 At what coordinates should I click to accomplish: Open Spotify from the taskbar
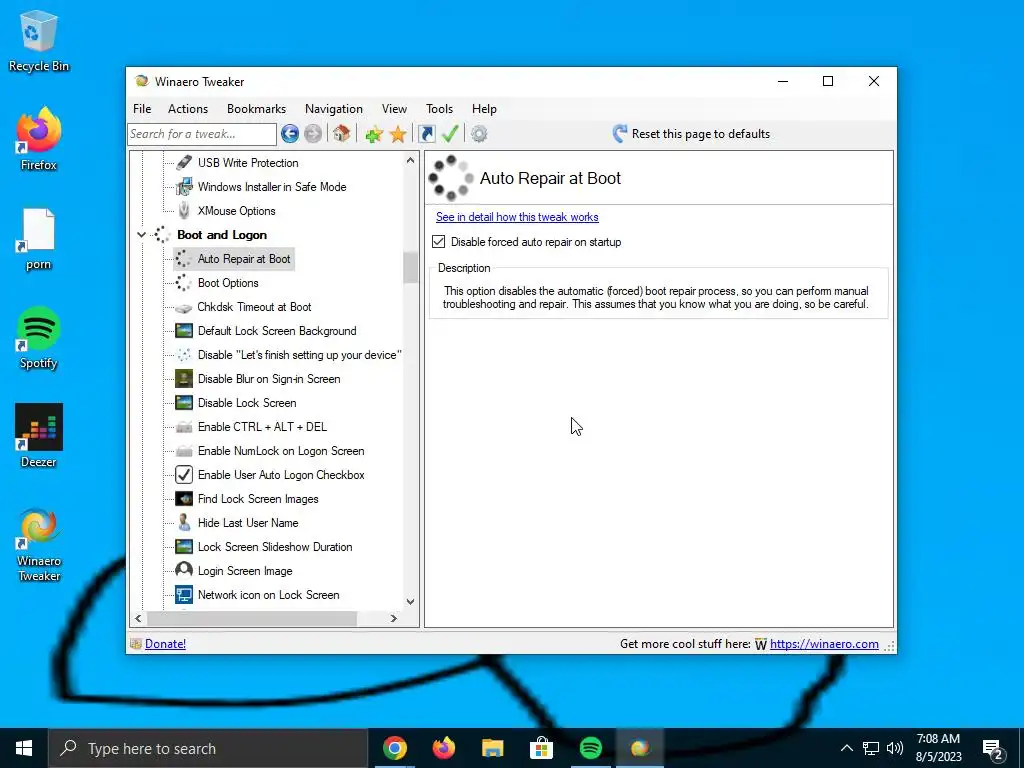coord(590,748)
